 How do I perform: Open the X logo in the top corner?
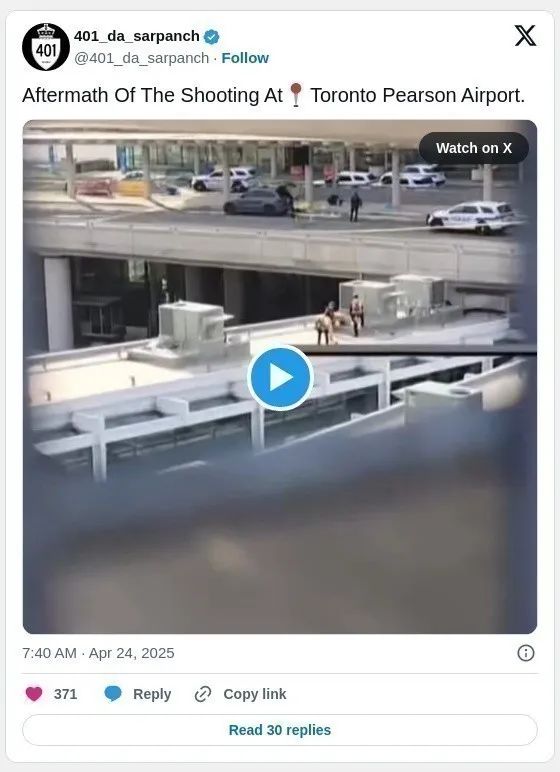coord(525,36)
